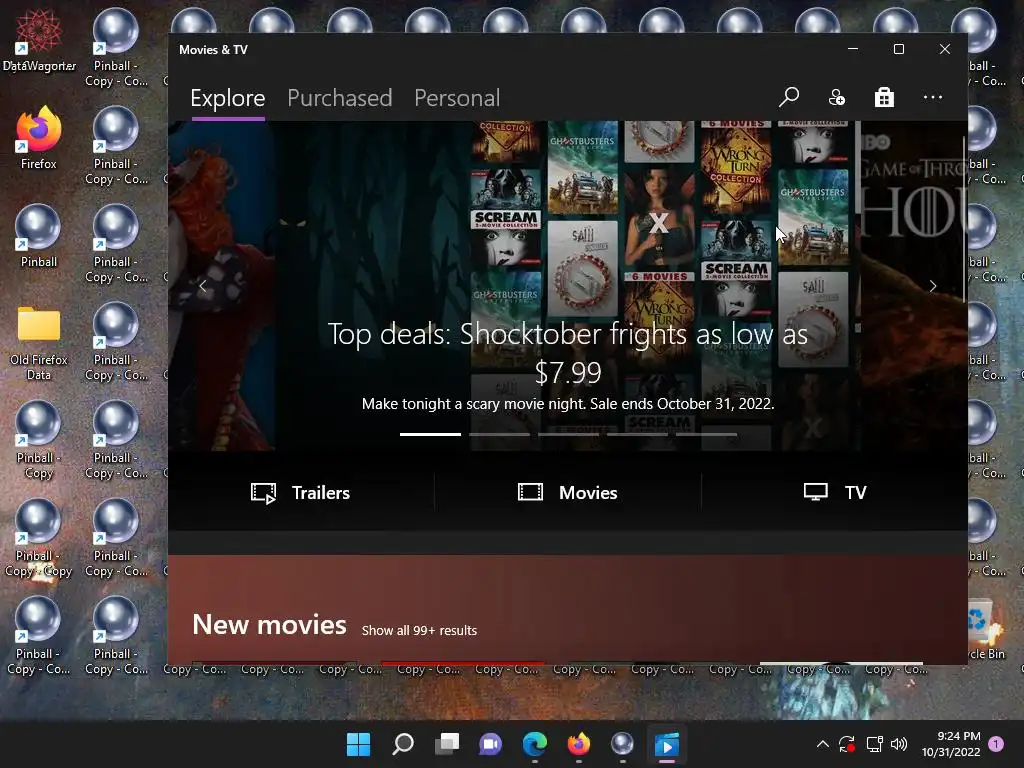Switch to the Personal tab

point(457,98)
